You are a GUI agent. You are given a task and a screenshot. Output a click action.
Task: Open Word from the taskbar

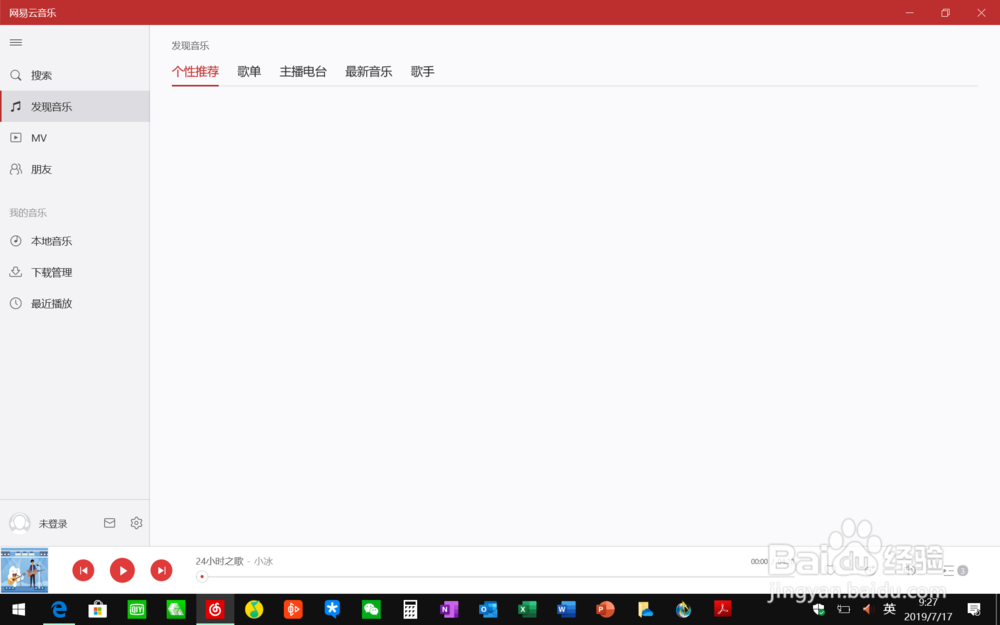point(566,610)
